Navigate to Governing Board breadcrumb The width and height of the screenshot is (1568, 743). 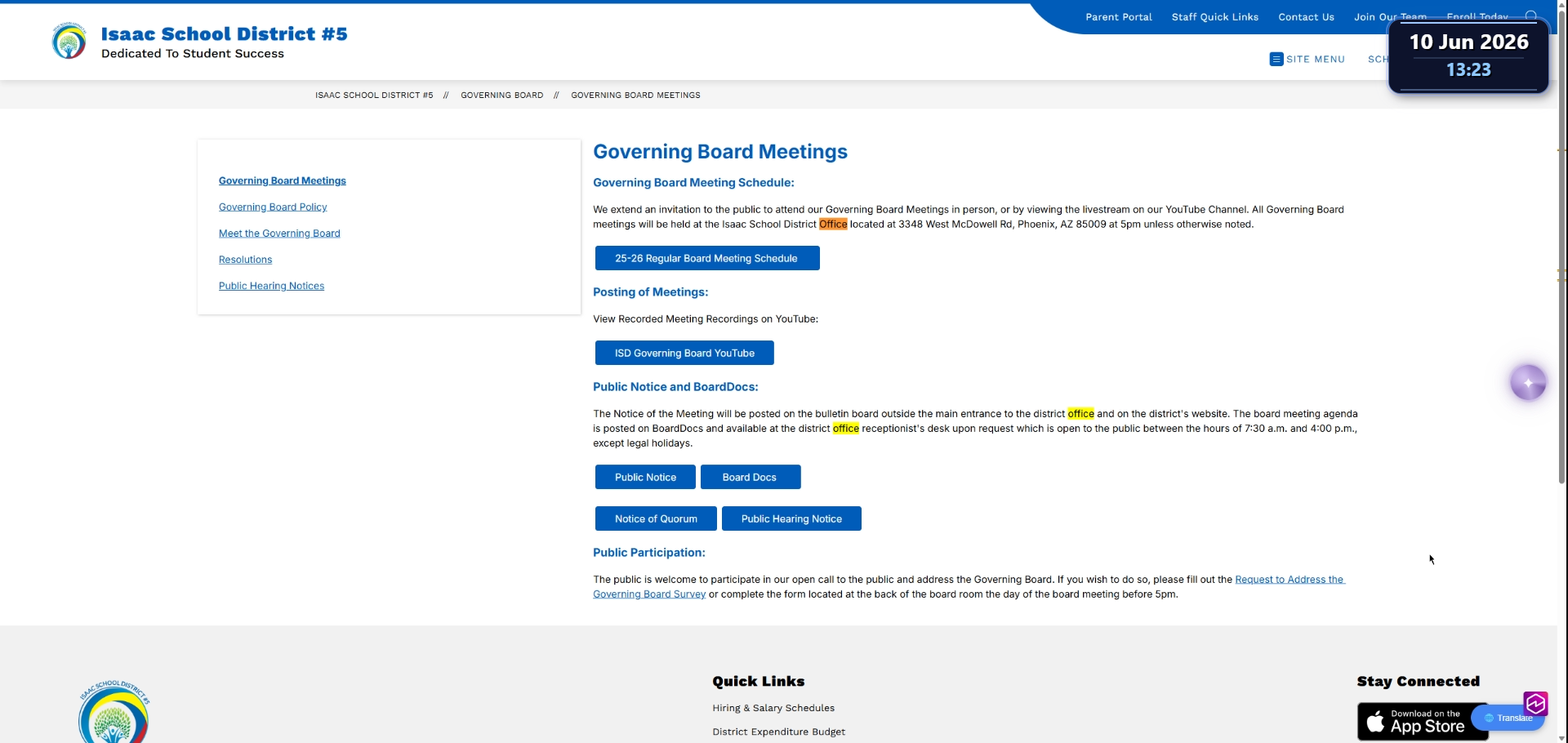(501, 96)
